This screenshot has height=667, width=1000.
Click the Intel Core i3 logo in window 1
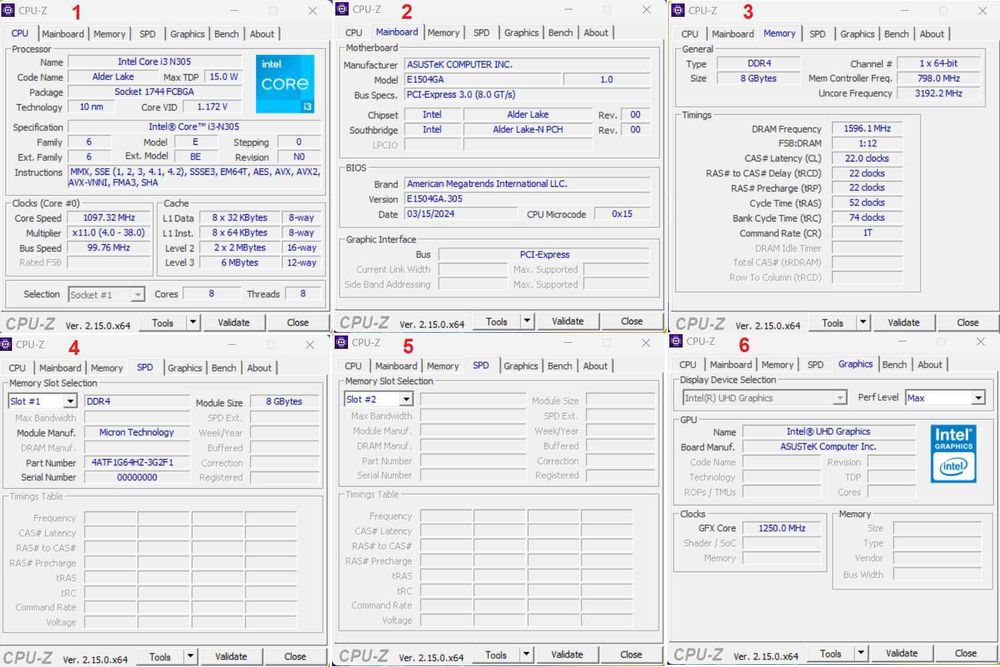point(285,84)
